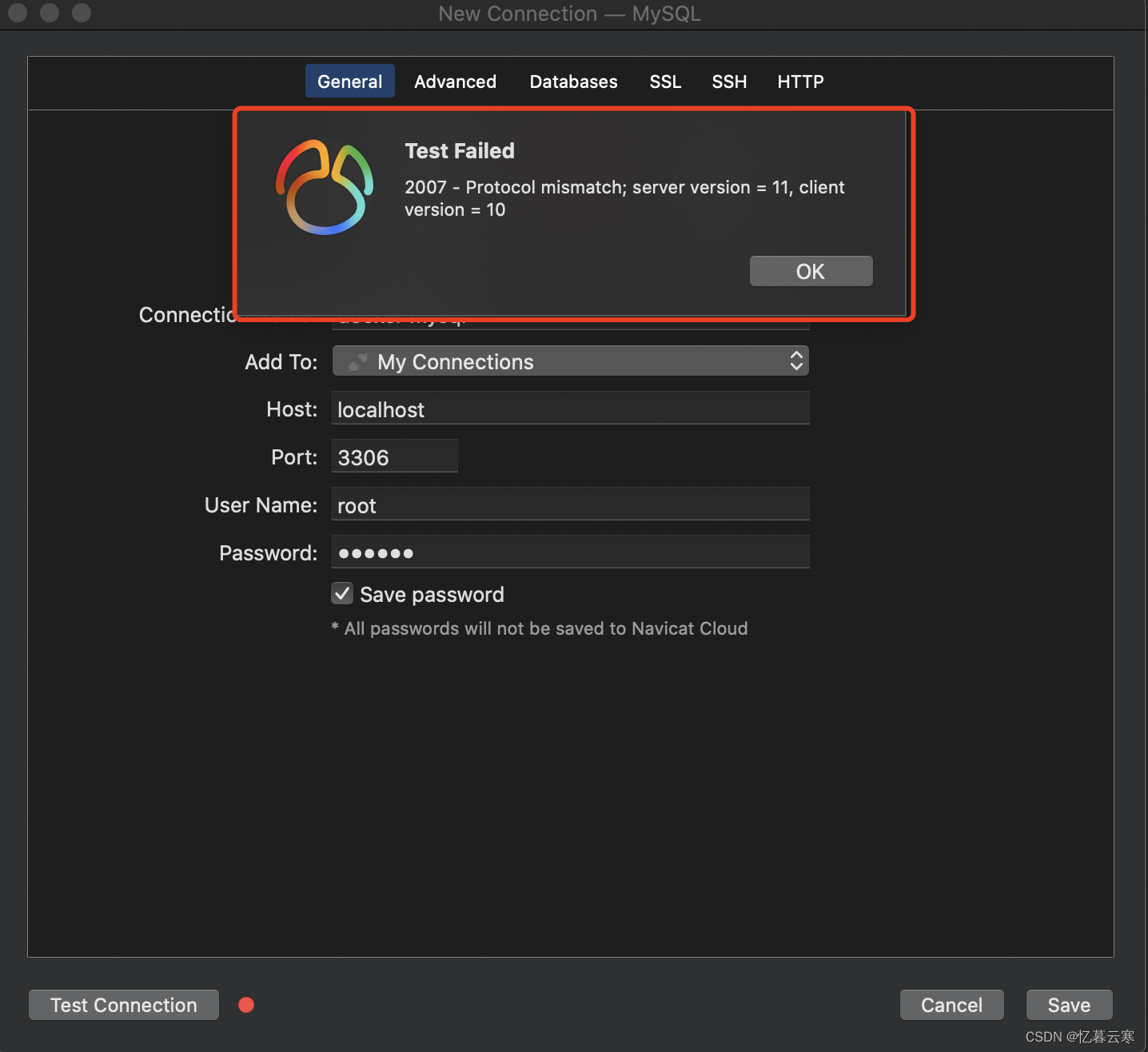This screenshot has height=1052, width=1148.
Task: Open the Add To connections dropdown
Action: tap(569, 361)
